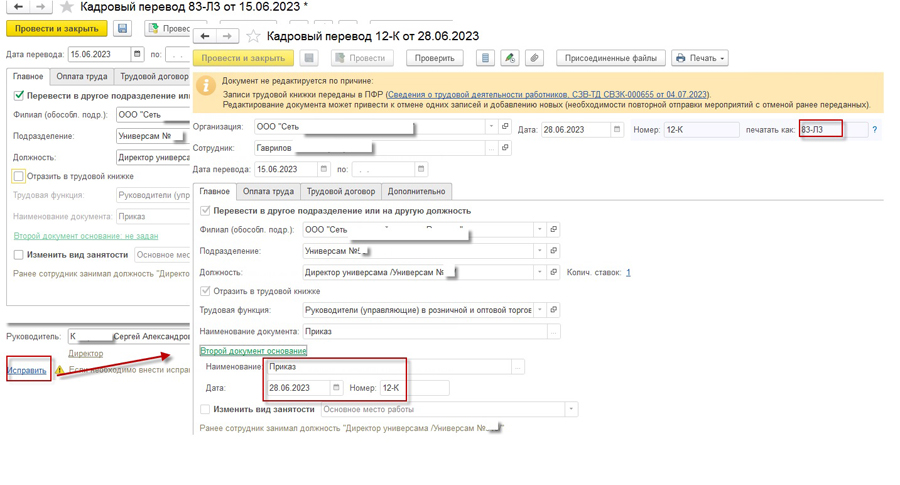Open calendar picker for Дата 28.06.2023 header field
This screenshot has height=485, width=900.
pos(617,130)
